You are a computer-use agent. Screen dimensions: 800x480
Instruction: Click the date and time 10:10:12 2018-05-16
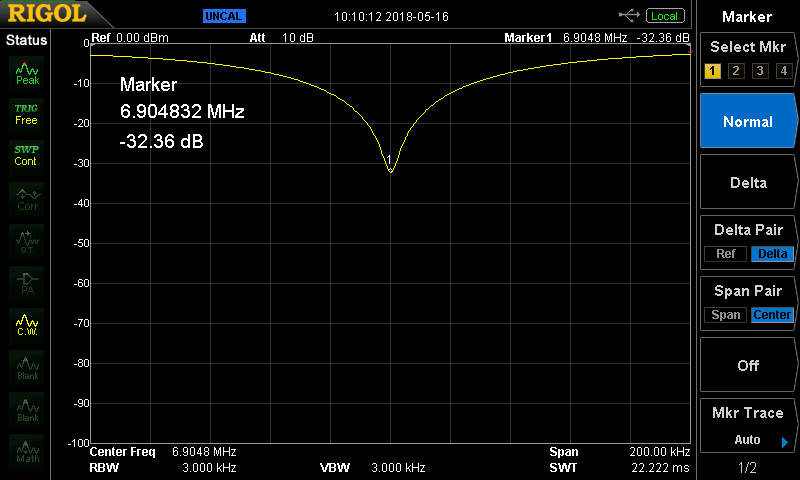[391, 17]
